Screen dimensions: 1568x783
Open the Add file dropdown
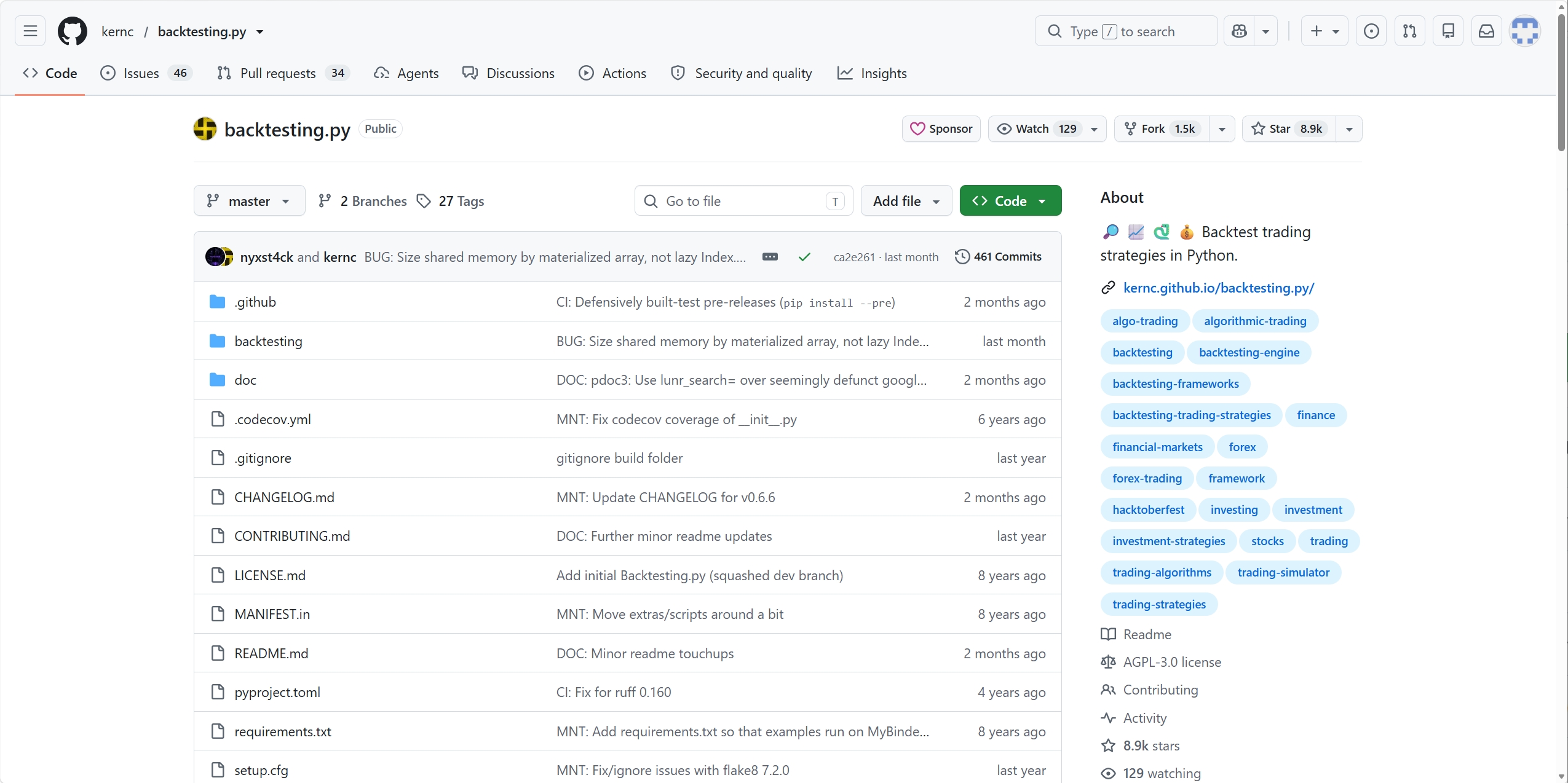click(x=906, y=200)
